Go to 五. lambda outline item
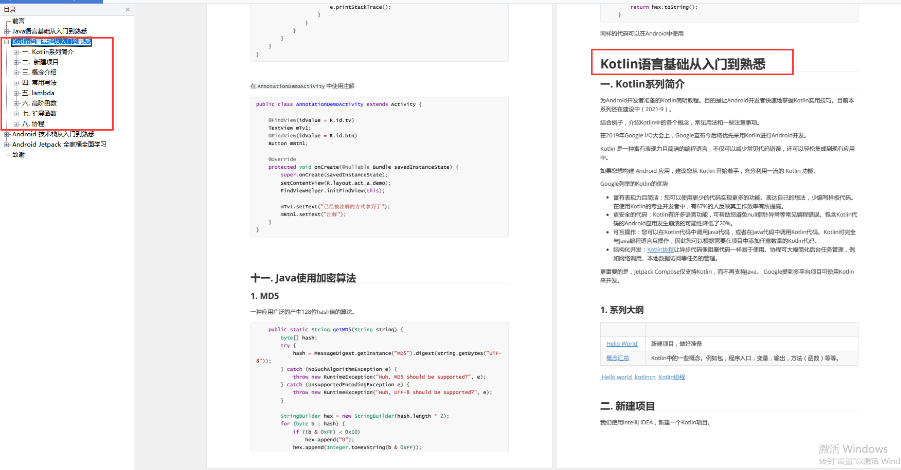The image size is (901, 470). 38,93
